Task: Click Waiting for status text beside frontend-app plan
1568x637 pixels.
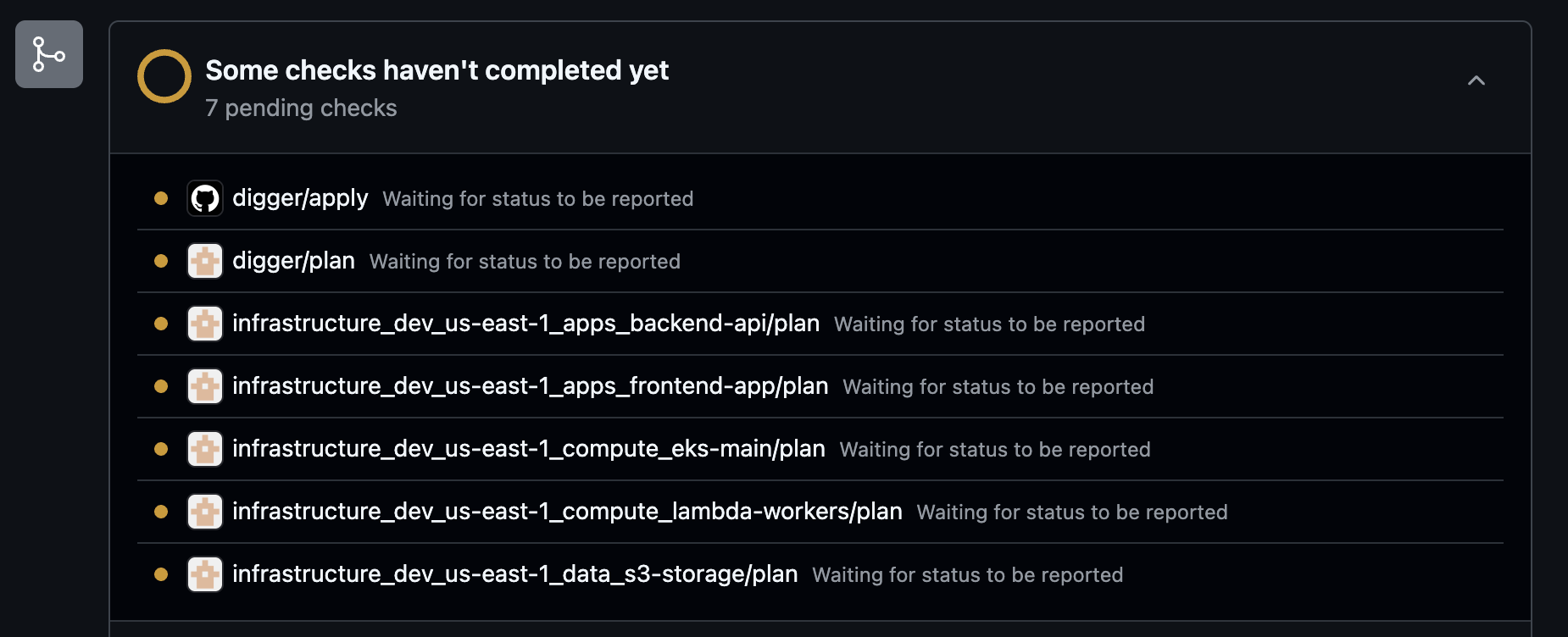Action: point(997,386)
